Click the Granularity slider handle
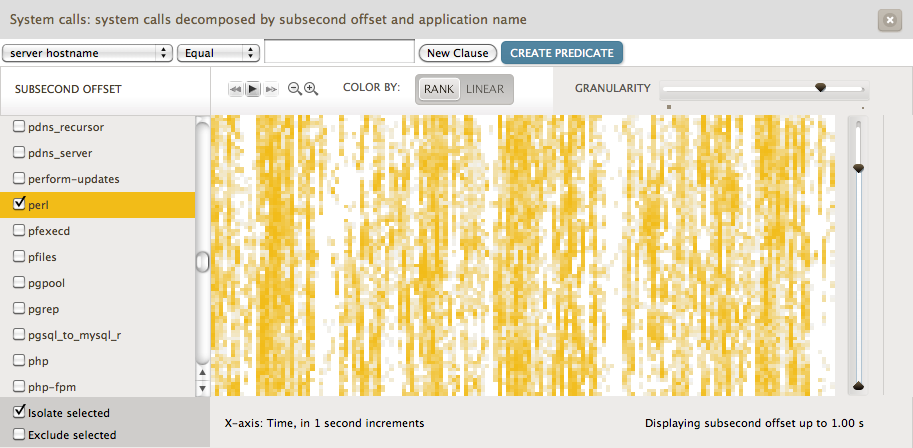Viewport: 913px width, 448px height. click(x=821, y=88)
